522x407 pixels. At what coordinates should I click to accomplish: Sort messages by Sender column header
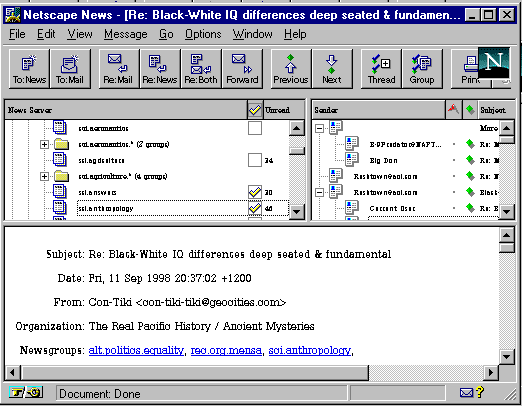point(379,110)
